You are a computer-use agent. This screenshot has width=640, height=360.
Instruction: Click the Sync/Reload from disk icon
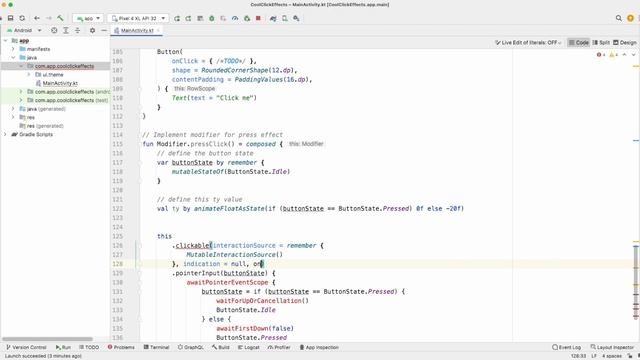pos(22,18)
